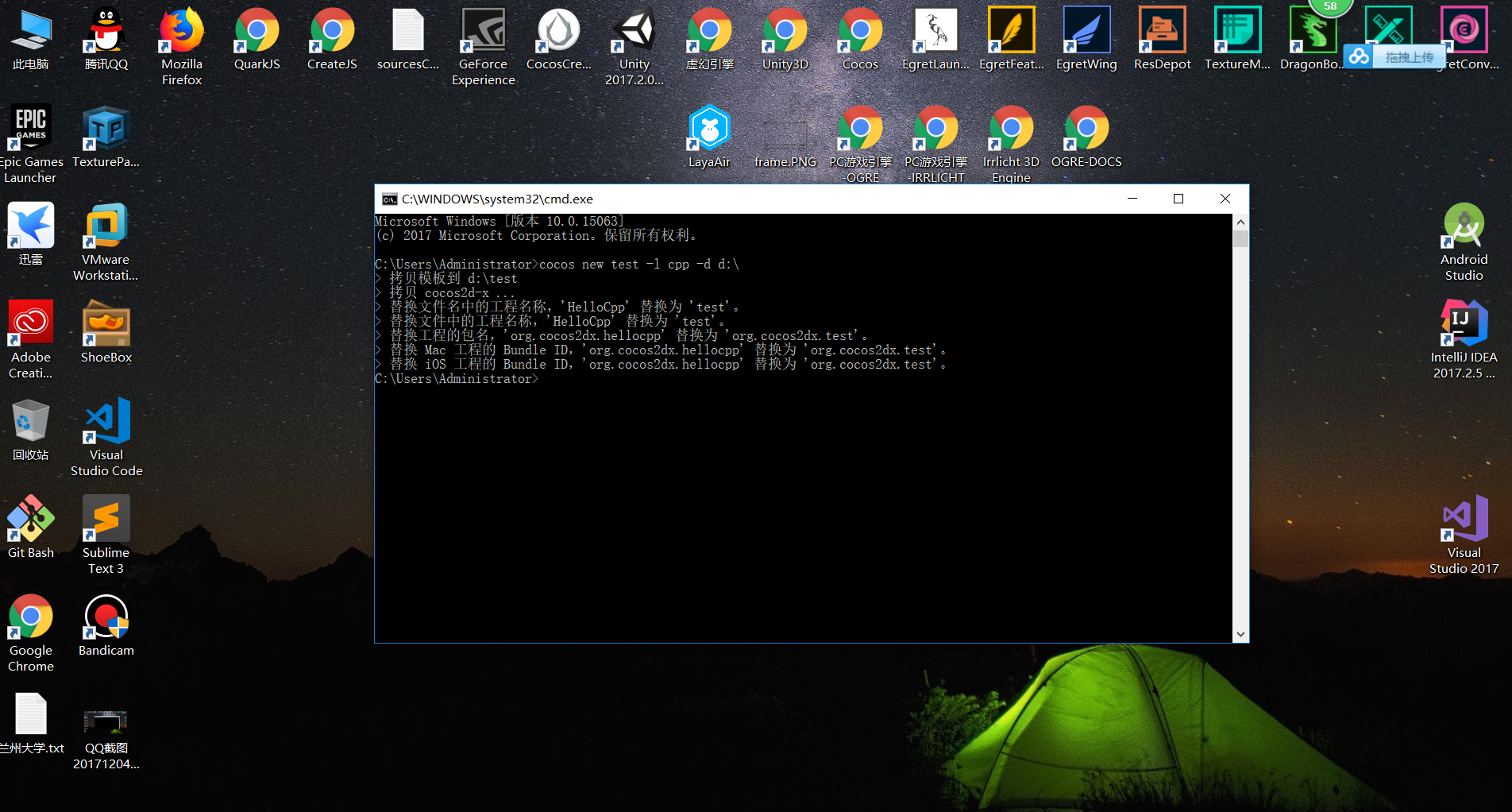Launch the Bandicam recorder icon
1512x812 pixels.
coord(106,625)
